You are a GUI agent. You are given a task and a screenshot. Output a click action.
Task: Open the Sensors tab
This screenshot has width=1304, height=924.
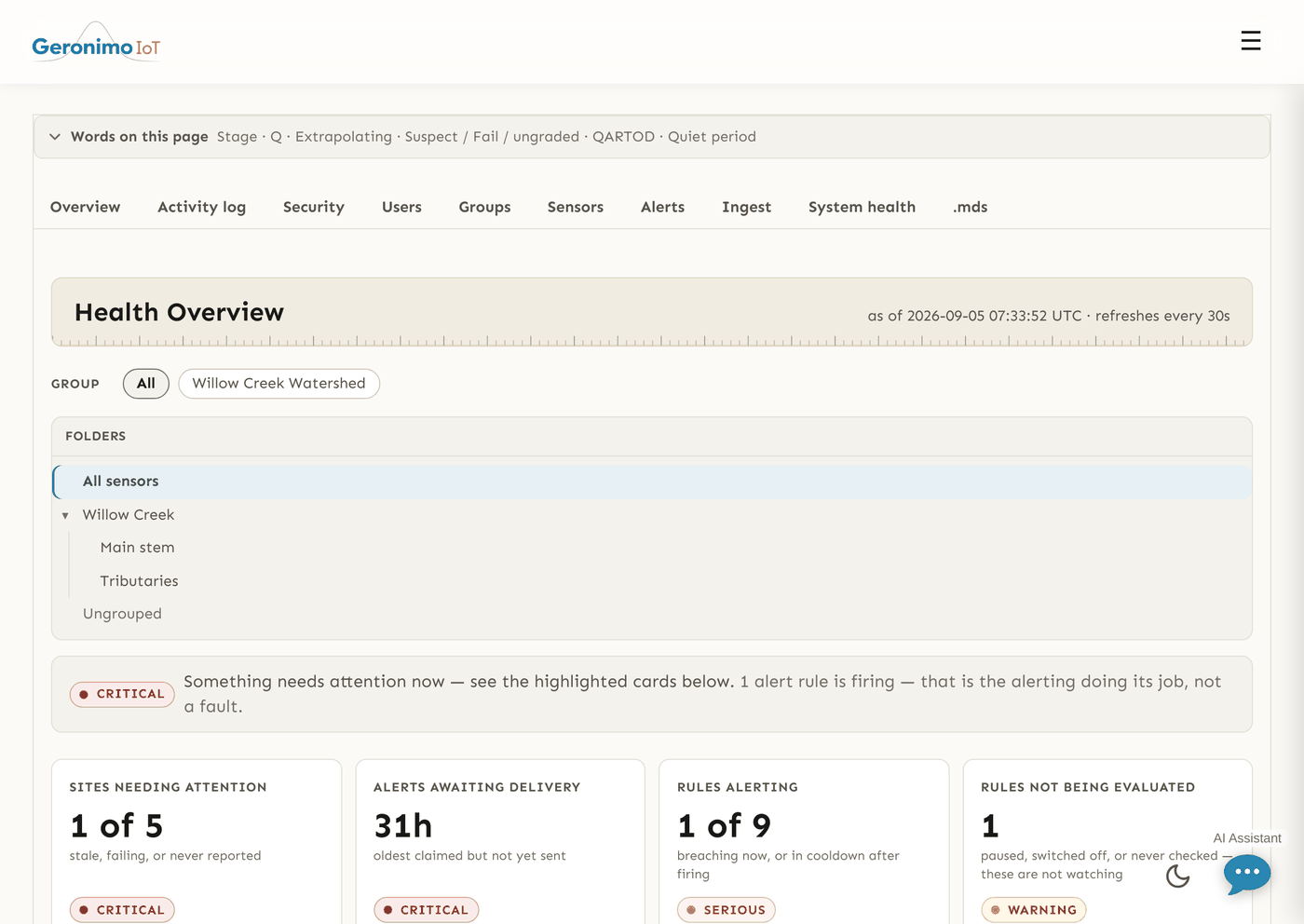(576, 207)
